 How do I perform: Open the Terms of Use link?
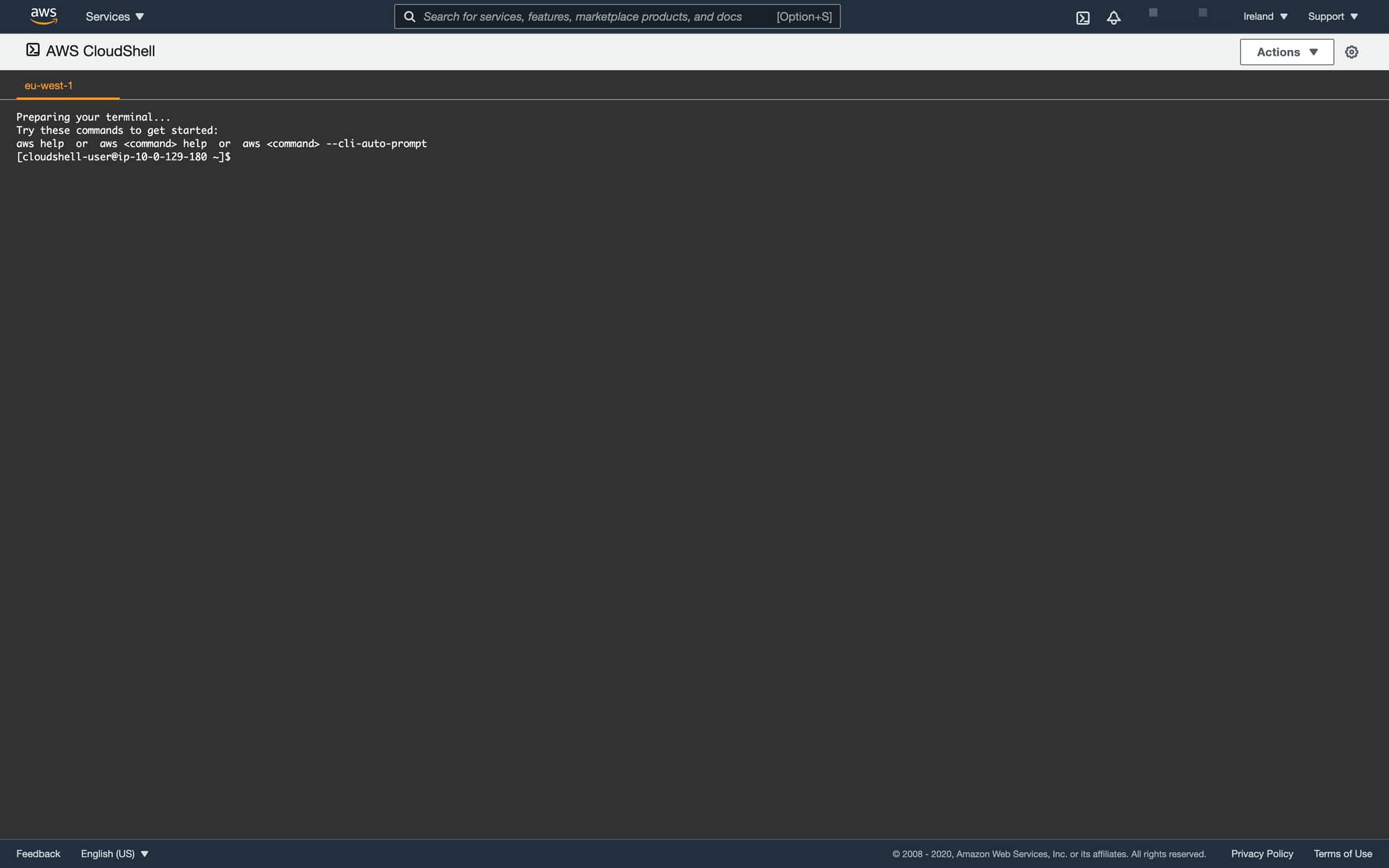tap(1342, 853)
